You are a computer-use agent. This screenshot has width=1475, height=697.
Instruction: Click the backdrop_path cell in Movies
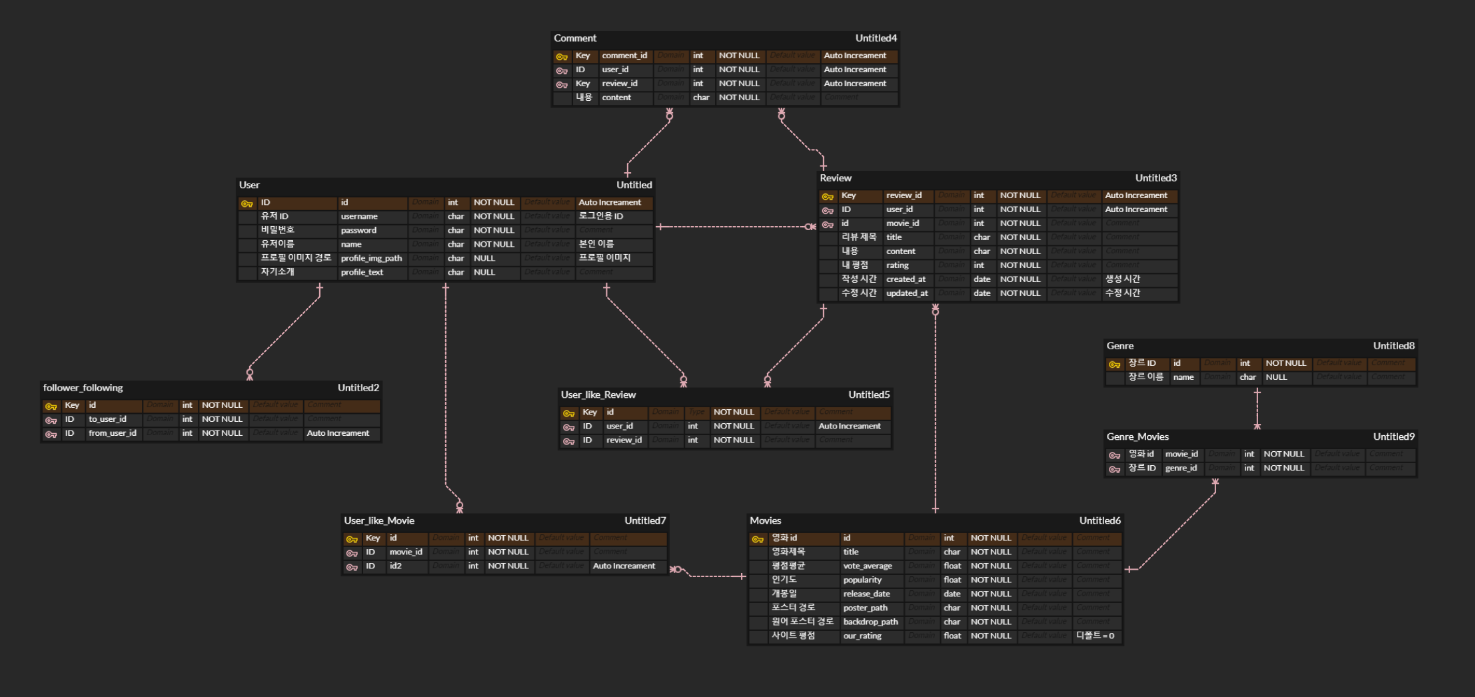click(873, 623)
